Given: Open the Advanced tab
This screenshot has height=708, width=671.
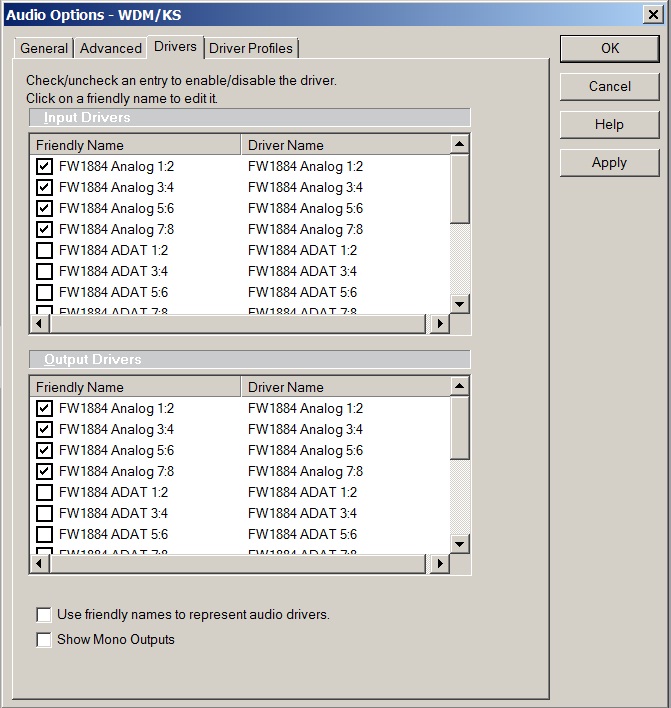Looking at the screenshot, I should tap(111, 48).
